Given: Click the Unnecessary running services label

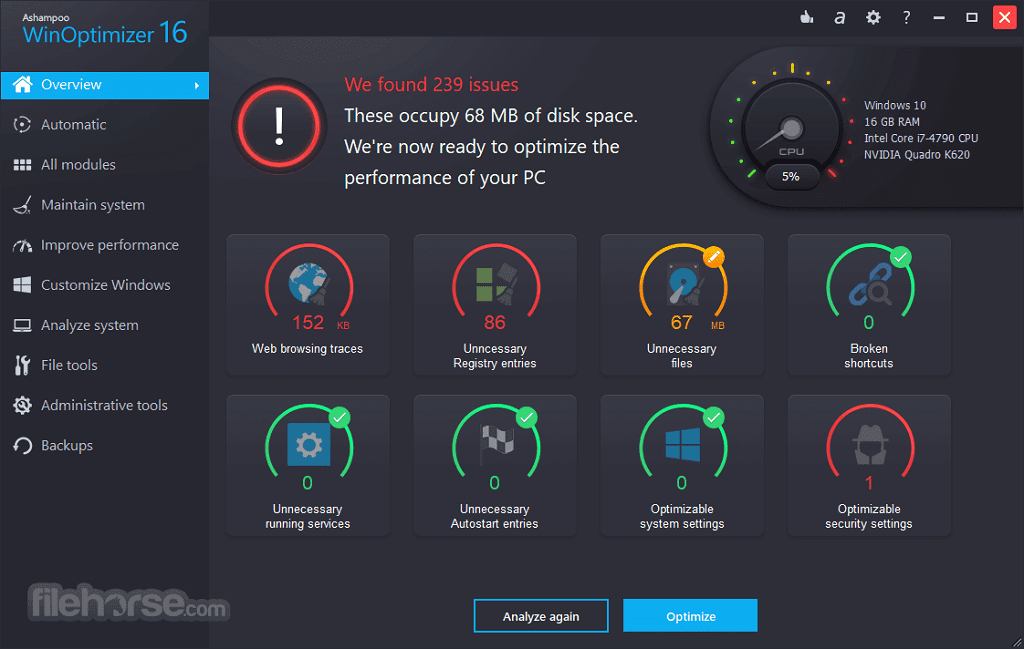Looking at the screenshot, I should tap(308, 516).
